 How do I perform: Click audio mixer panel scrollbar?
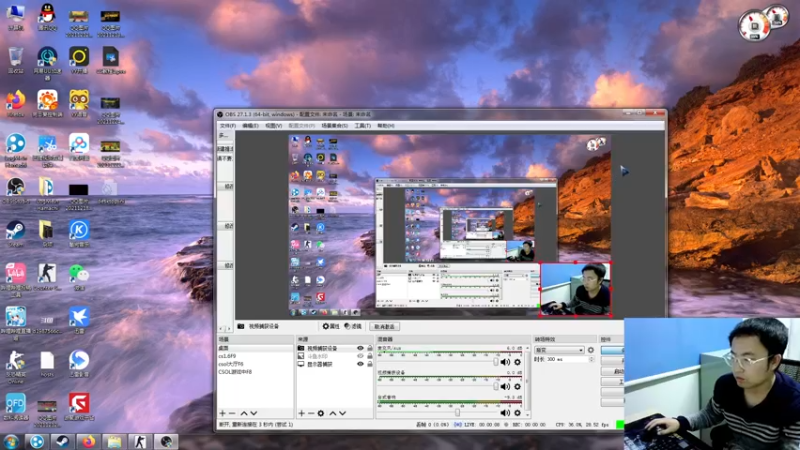(x=528, y=381)
